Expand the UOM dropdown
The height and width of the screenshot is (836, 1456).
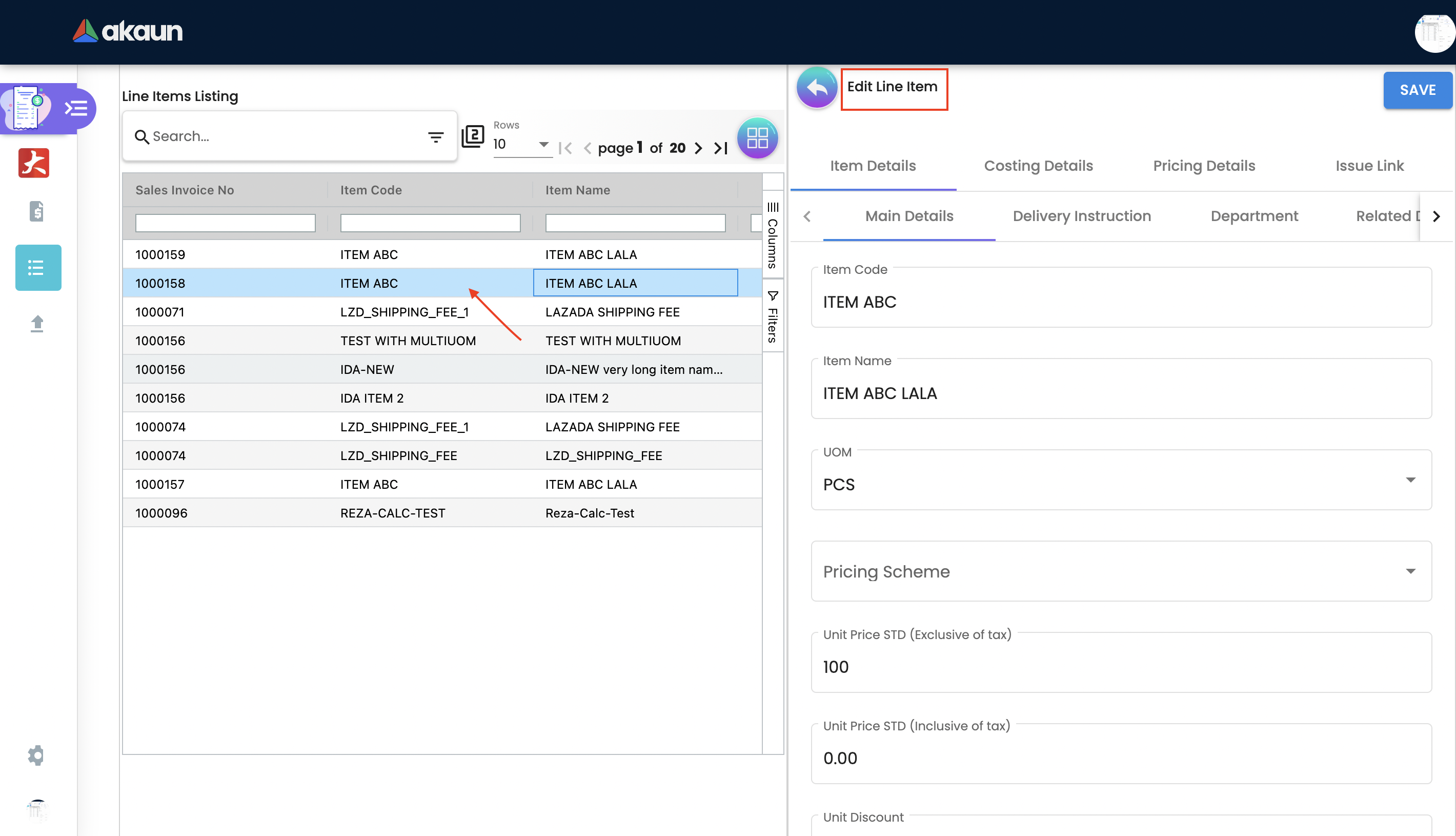tap(1409, 480)
